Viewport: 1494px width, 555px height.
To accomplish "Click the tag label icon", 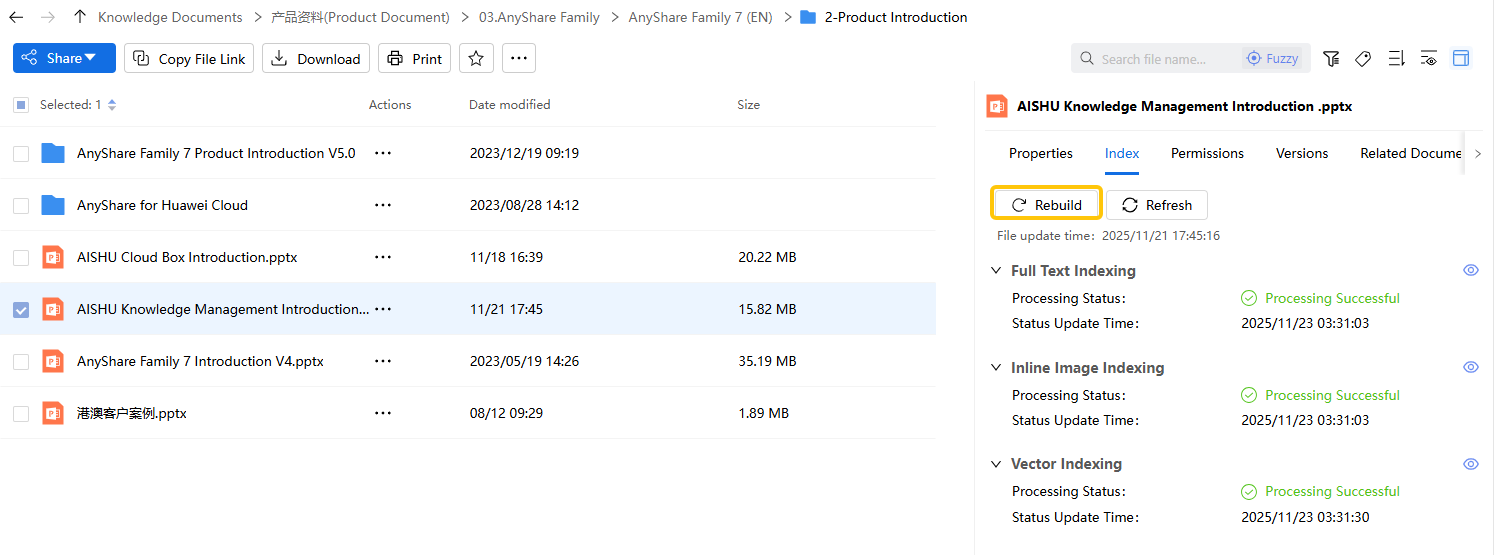I will [x=1363, y=59].
